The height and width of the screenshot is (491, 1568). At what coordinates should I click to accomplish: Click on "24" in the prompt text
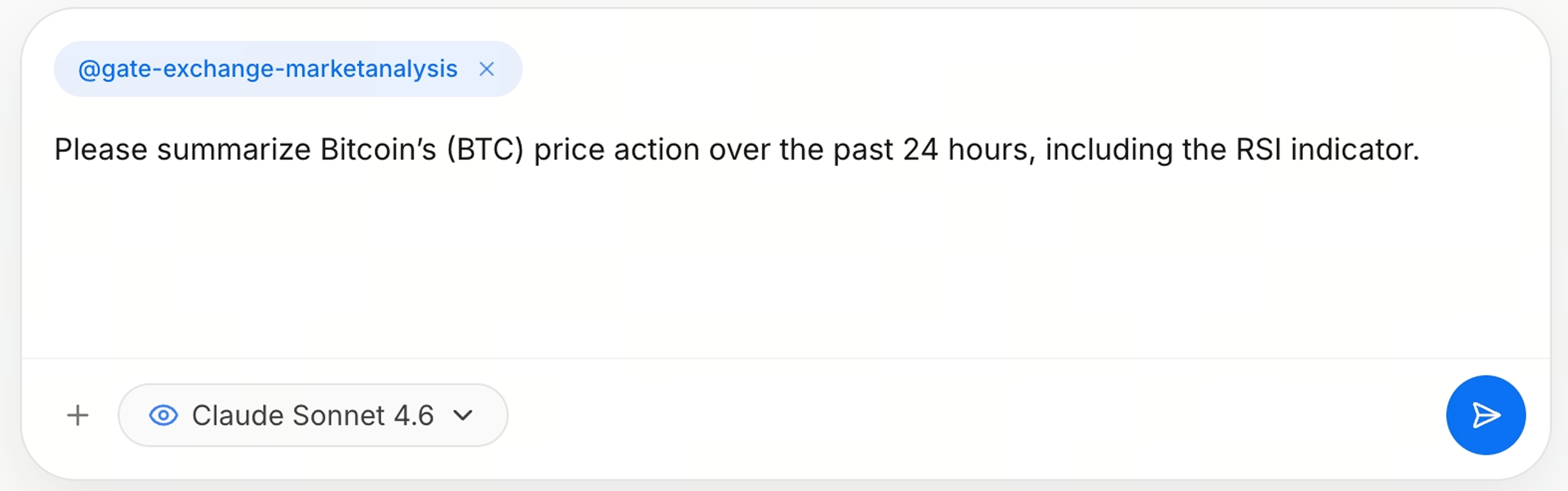click(920, 150)
